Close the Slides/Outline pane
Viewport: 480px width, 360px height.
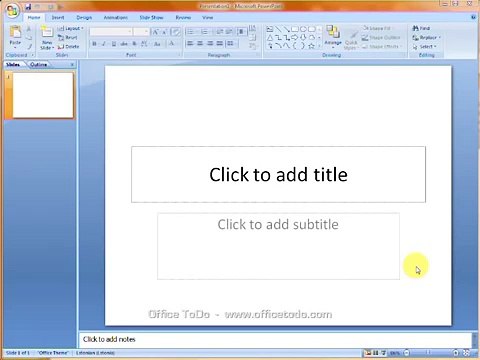click(x=72, y=64)
